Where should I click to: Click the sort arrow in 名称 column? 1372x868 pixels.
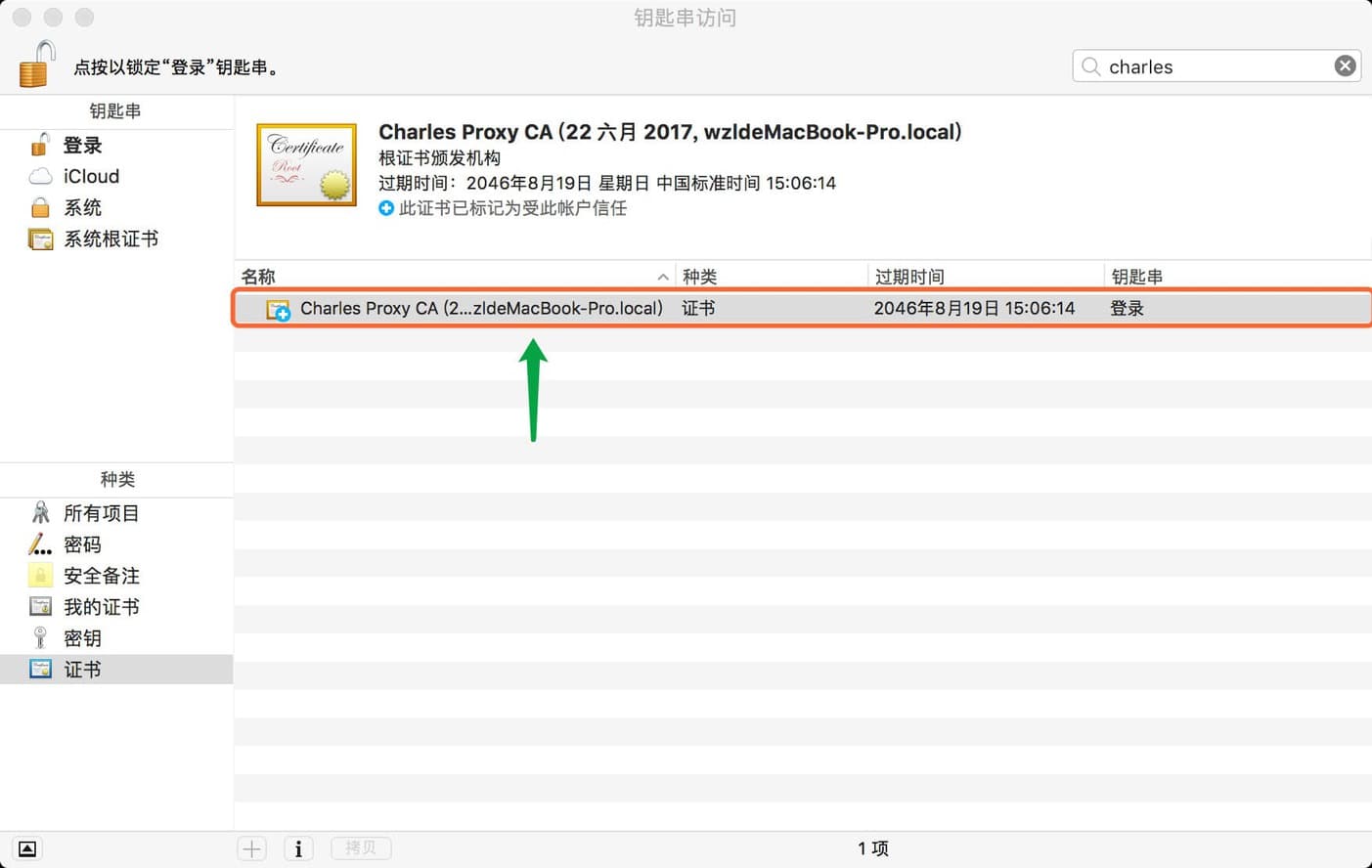click(662, 278)
